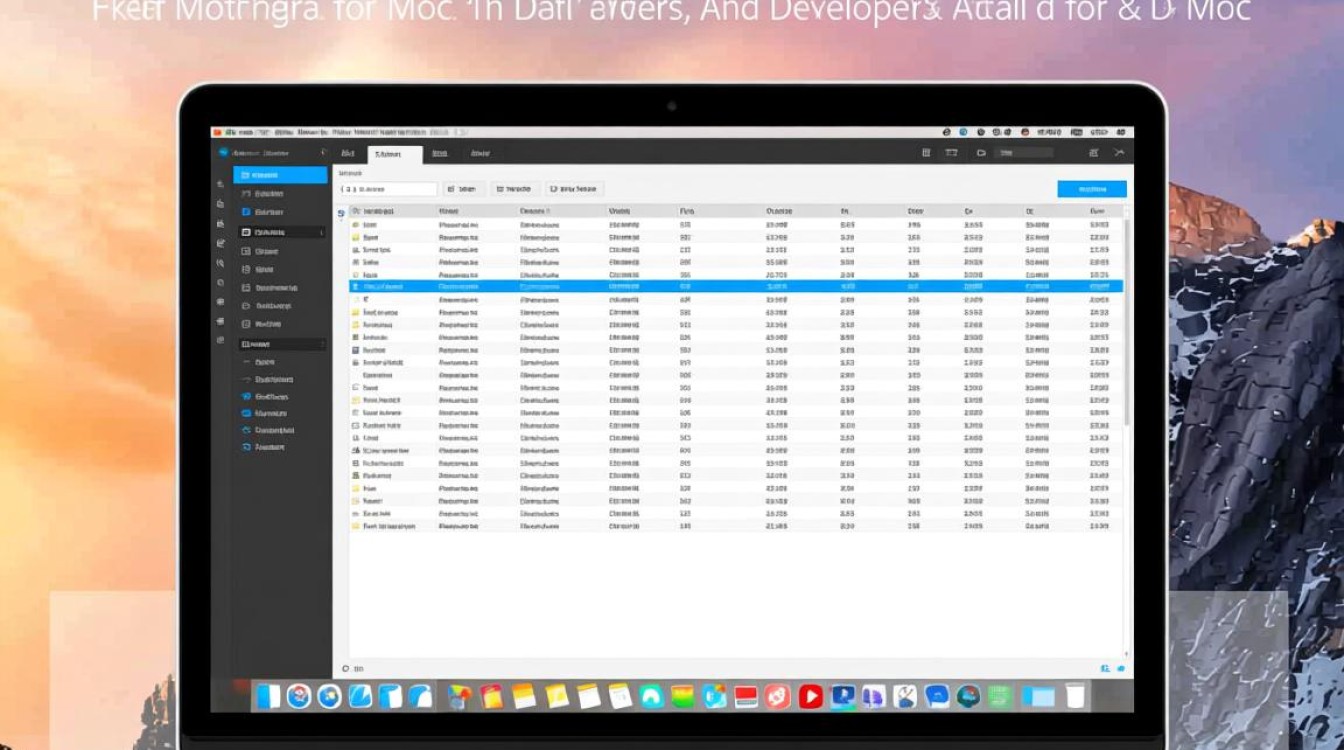Open the red play-button app in the dock
The image size is (1344, 750).
[810, 697]
